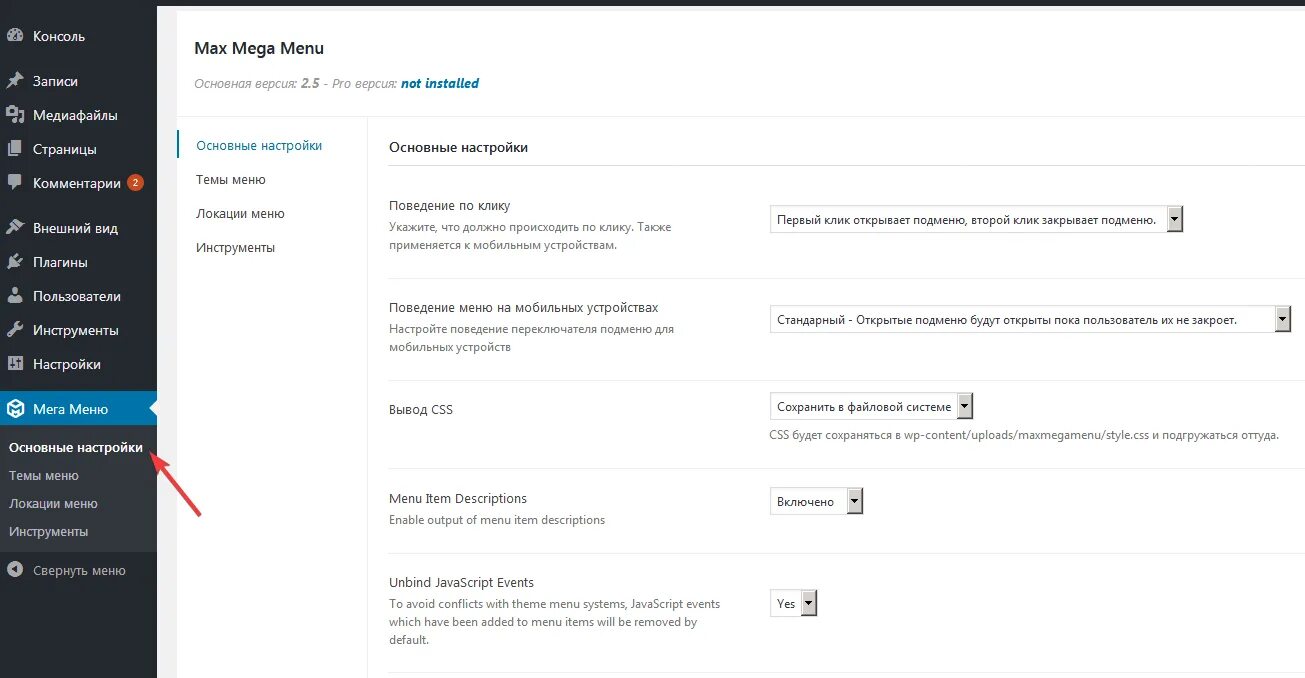The width and height of the screenshot is (1305, 678).
Task: Click the Консоль dashboard icon
Action: click(15, 36)
